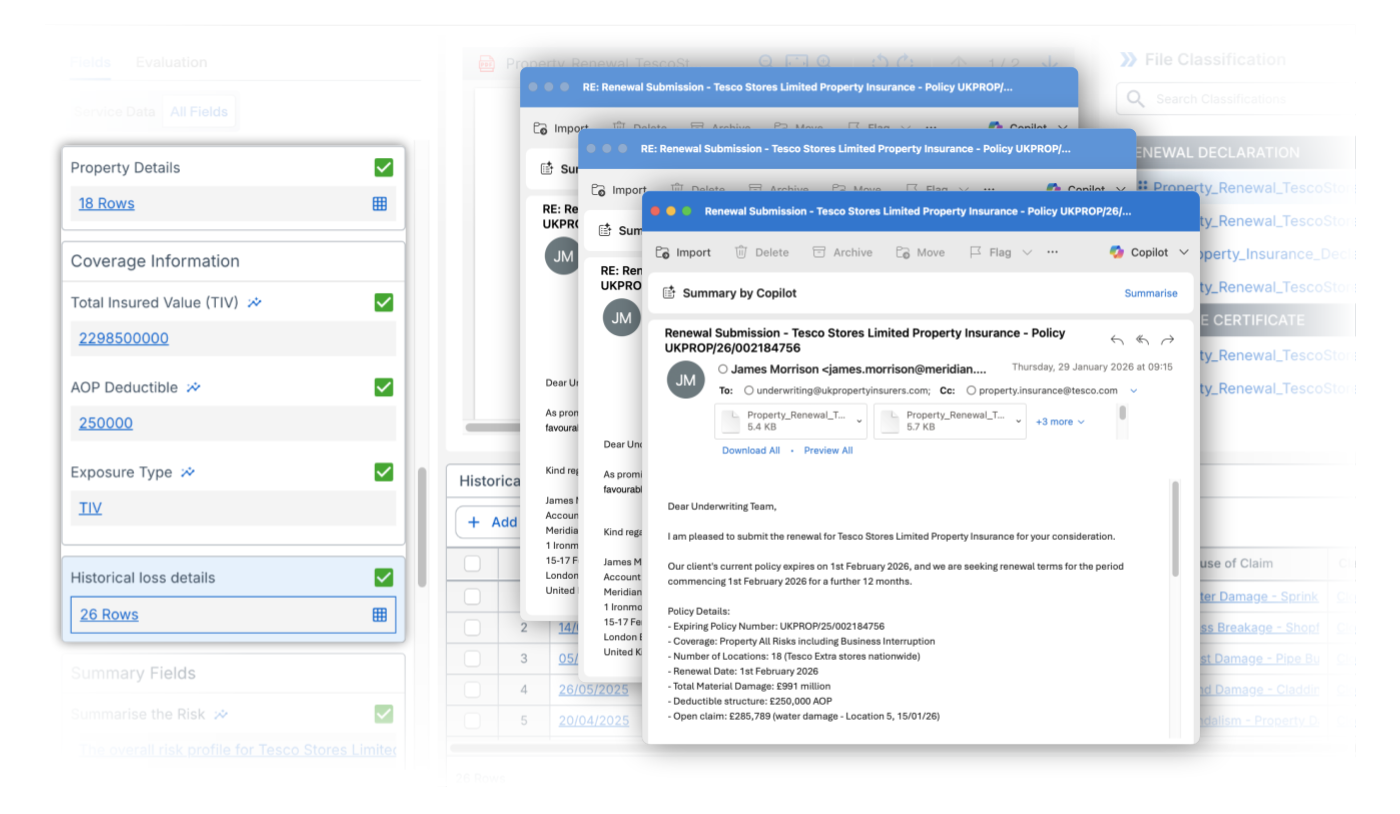Click the 2298500000 value link
Screen dimensions: 1400x814
[x=124, y=338]
